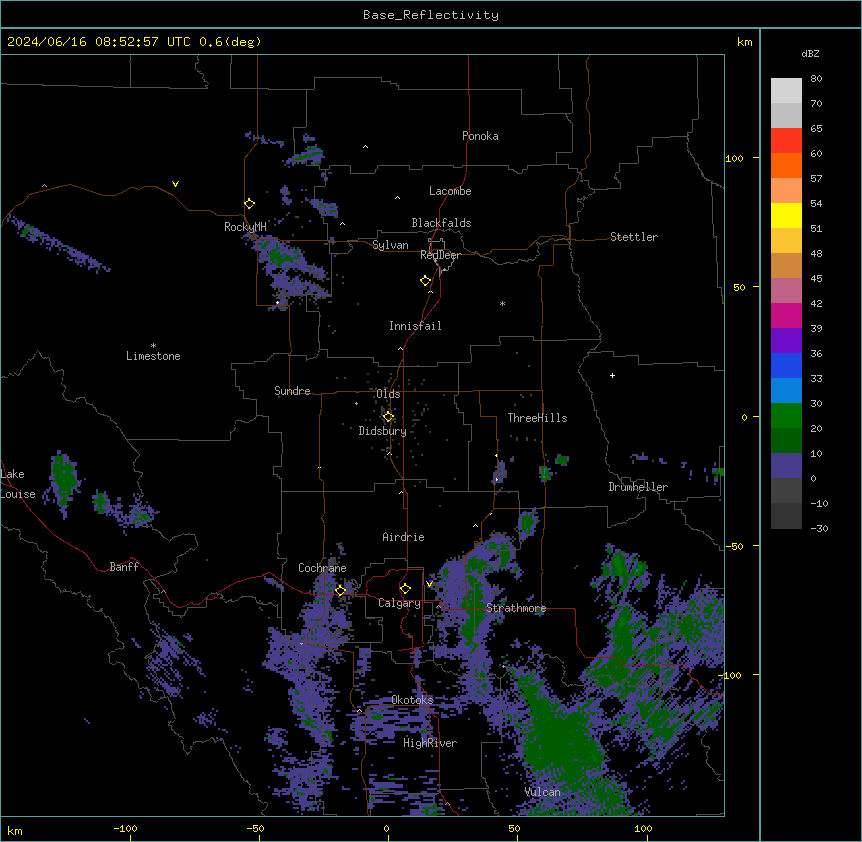Select the bright green 30-20 dBZ legend swatch

(x=786, y=416)
